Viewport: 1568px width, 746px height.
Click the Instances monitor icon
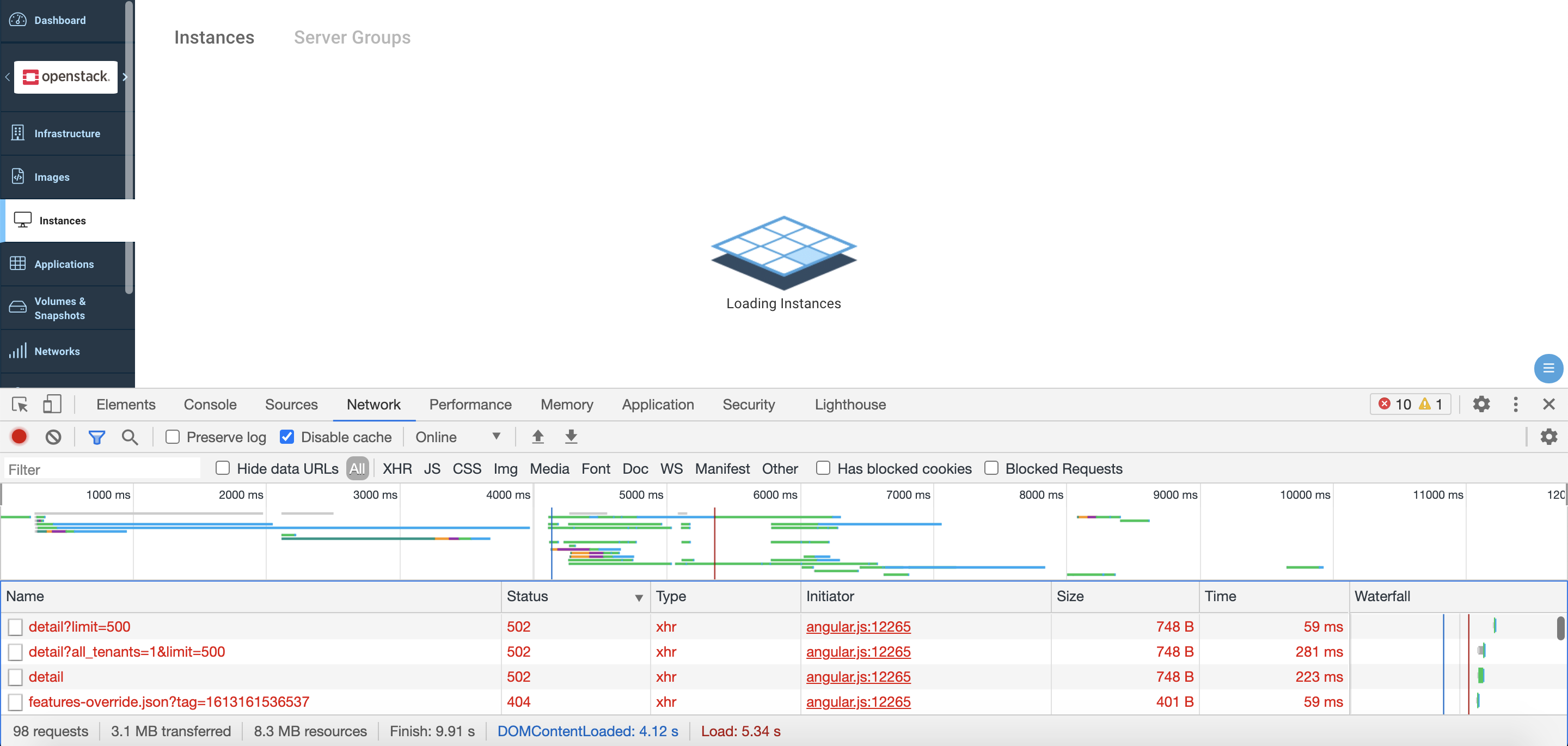[x=22, y=220]
